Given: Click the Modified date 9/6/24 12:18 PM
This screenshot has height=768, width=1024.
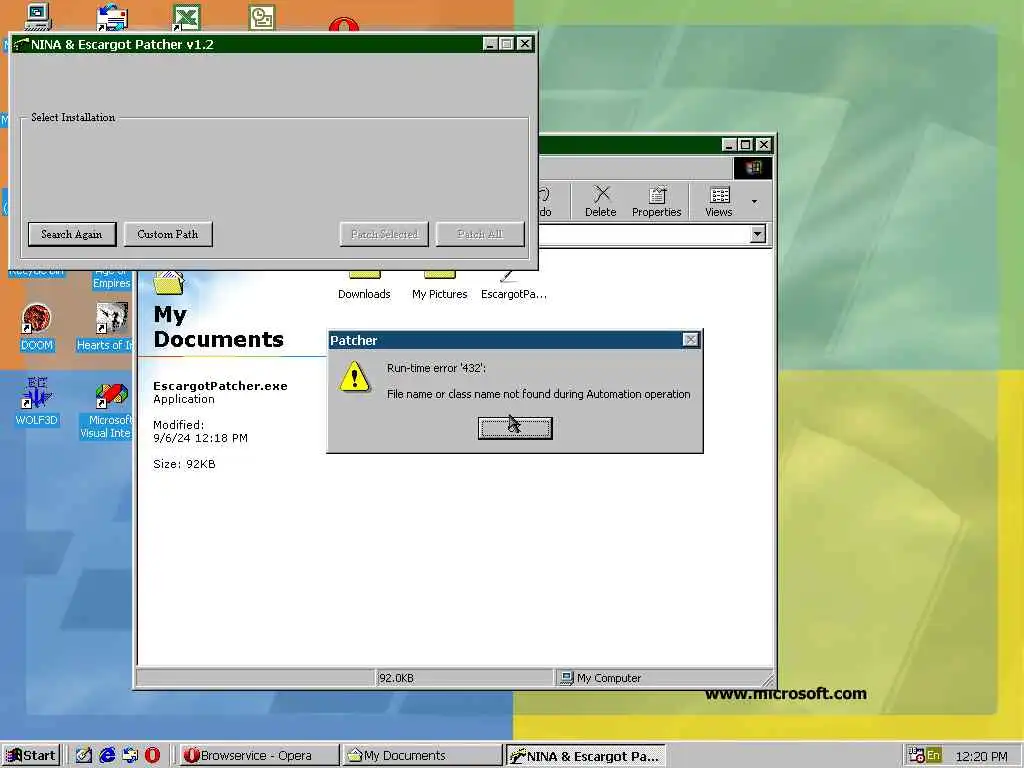Looking at the screenshot, I should tap(200, 438).
